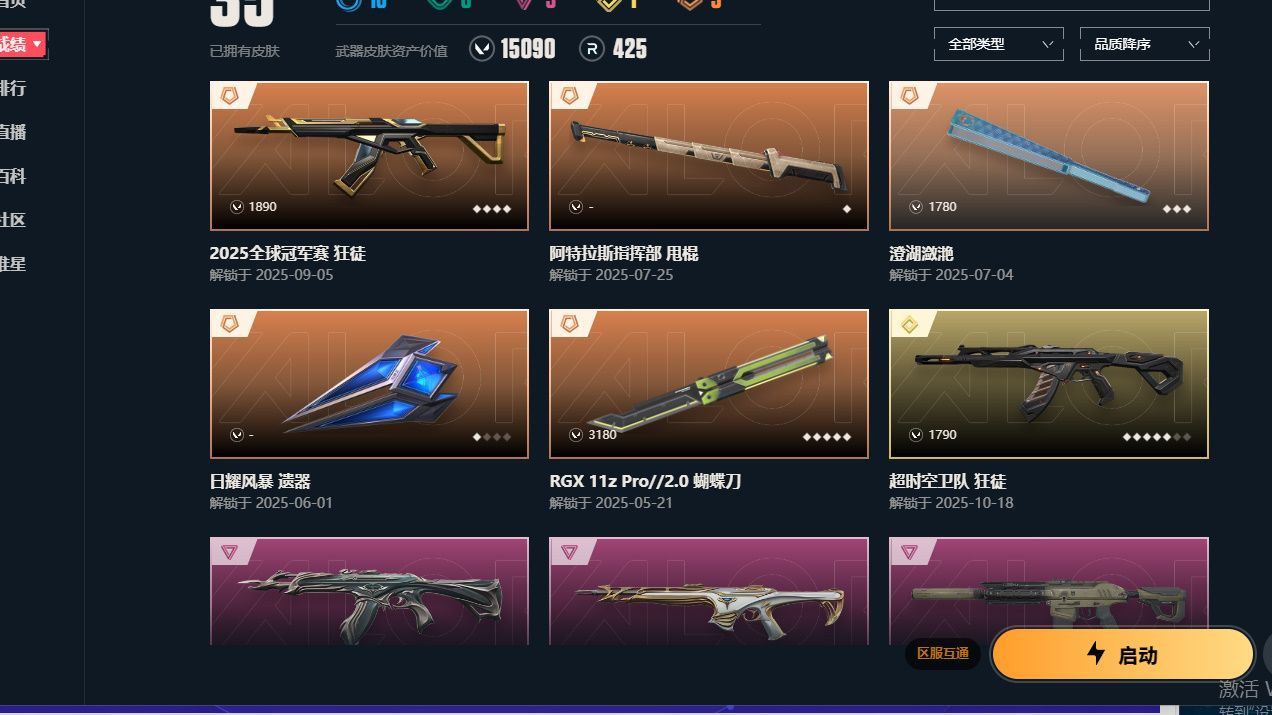Open the 品质降序 sort dropdown

click(1145, 44)
